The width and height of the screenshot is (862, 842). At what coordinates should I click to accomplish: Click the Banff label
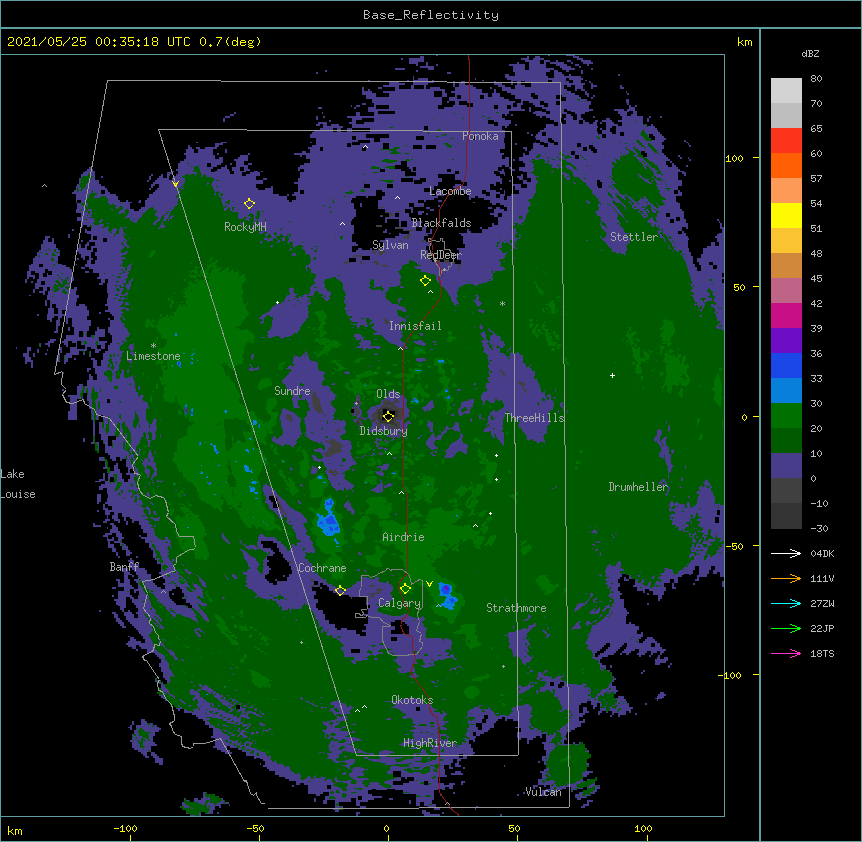(x=124, y=566)
